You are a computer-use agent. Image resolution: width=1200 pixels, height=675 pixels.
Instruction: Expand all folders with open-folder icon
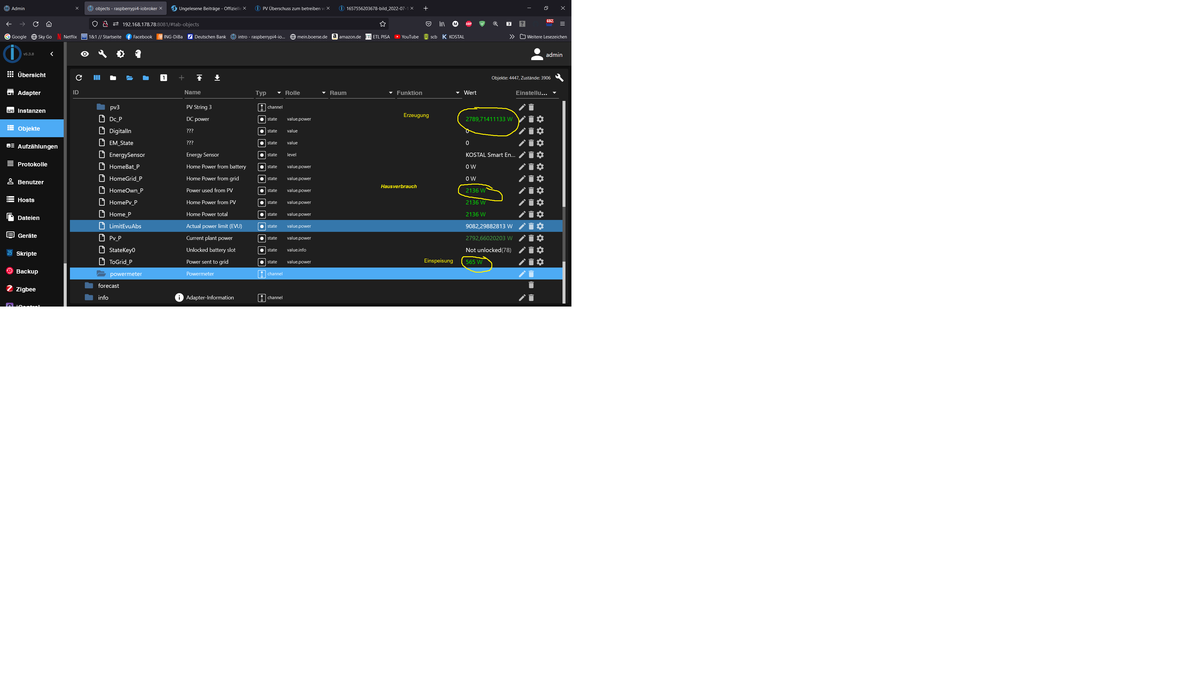(x=129, y=77)
